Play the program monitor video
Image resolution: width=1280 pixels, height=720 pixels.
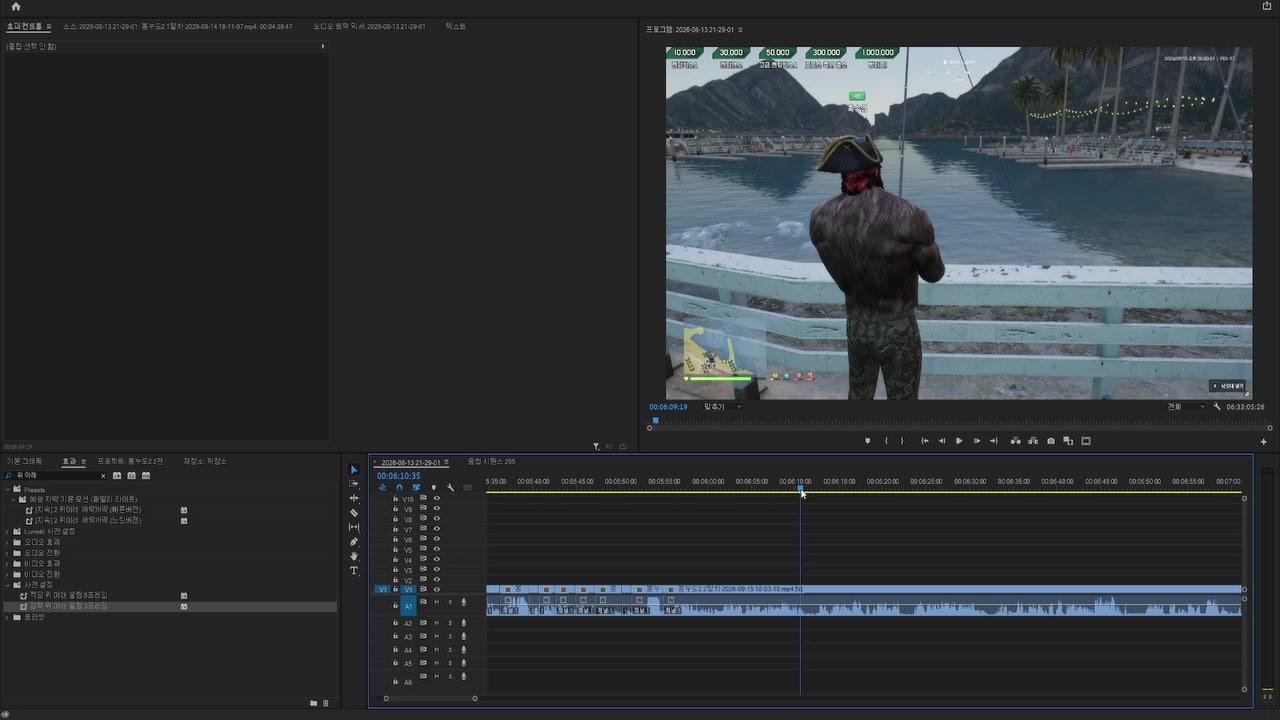959,441
